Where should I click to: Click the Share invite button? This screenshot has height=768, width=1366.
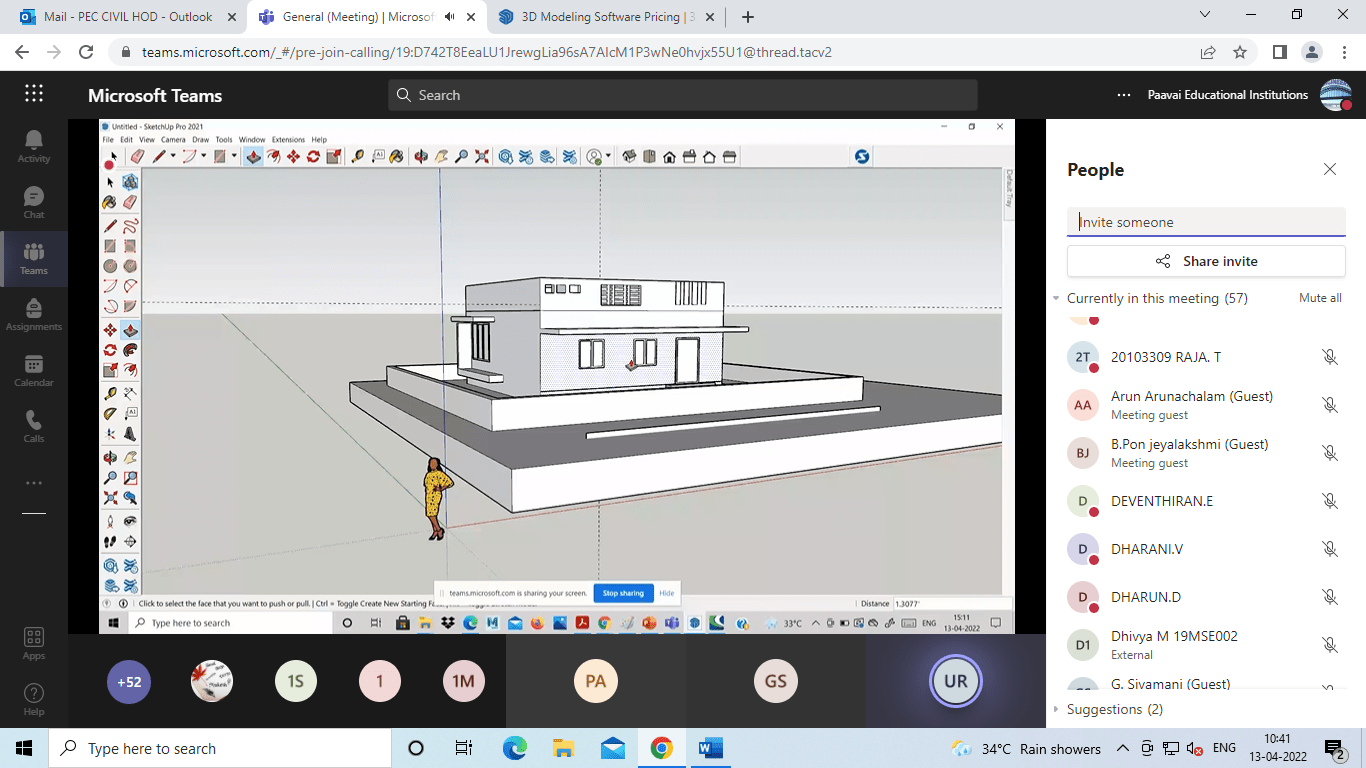(x=1206, y=261)
